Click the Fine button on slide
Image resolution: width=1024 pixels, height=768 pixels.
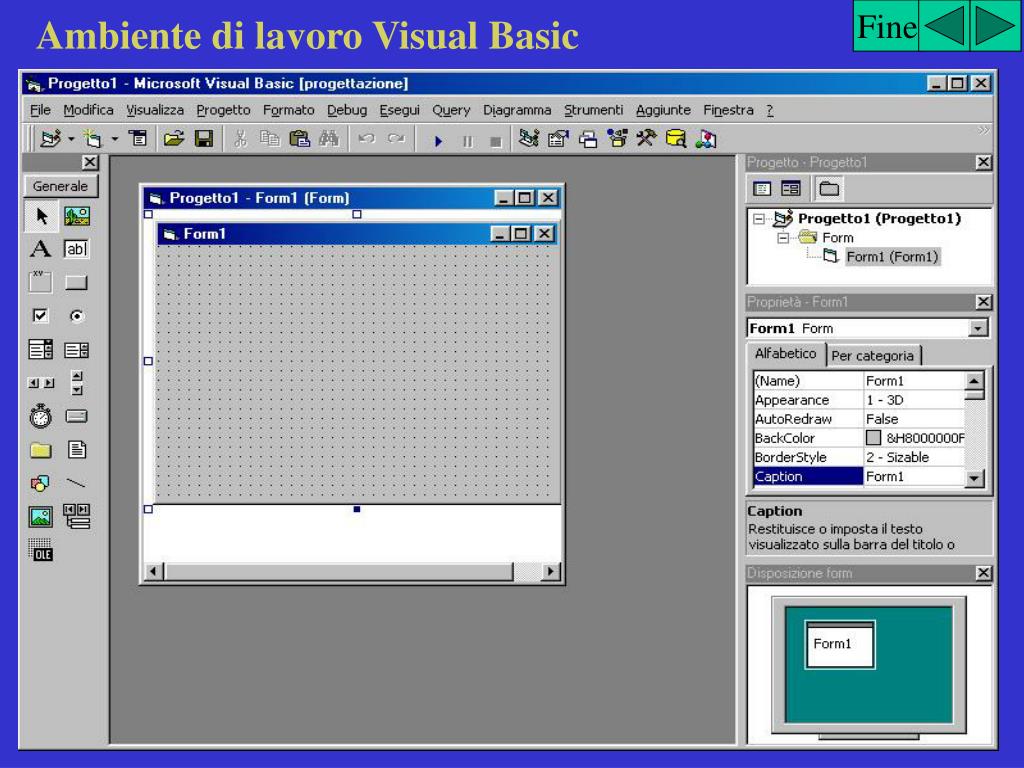pos(886,27)
